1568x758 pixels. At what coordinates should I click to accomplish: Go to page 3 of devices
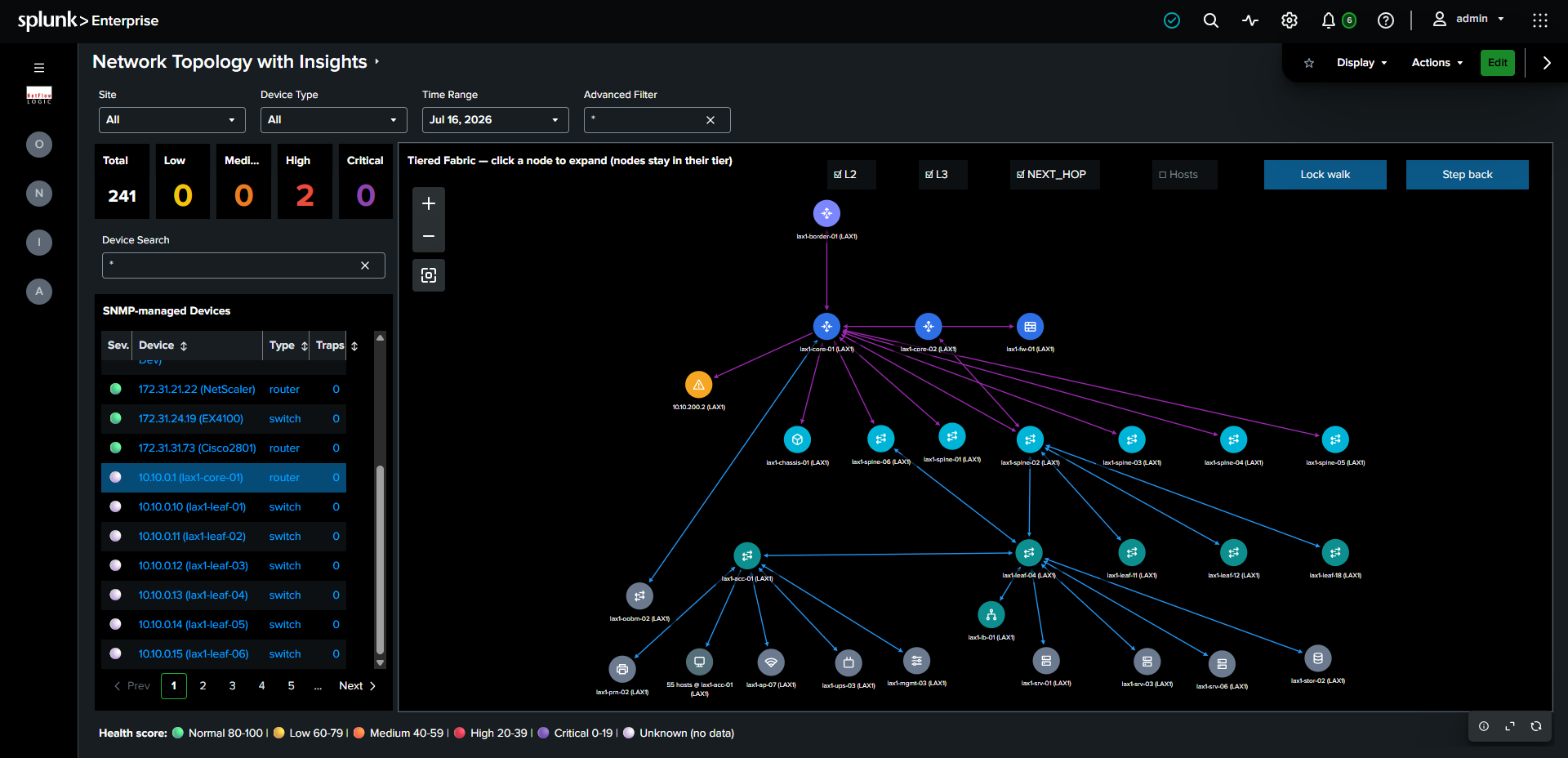233,686
